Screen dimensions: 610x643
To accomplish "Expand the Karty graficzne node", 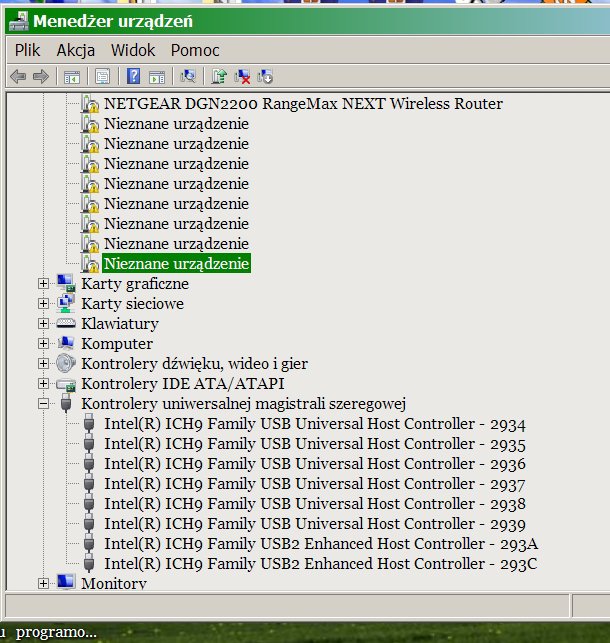I will pyautogui.click(x=43, y=283).
